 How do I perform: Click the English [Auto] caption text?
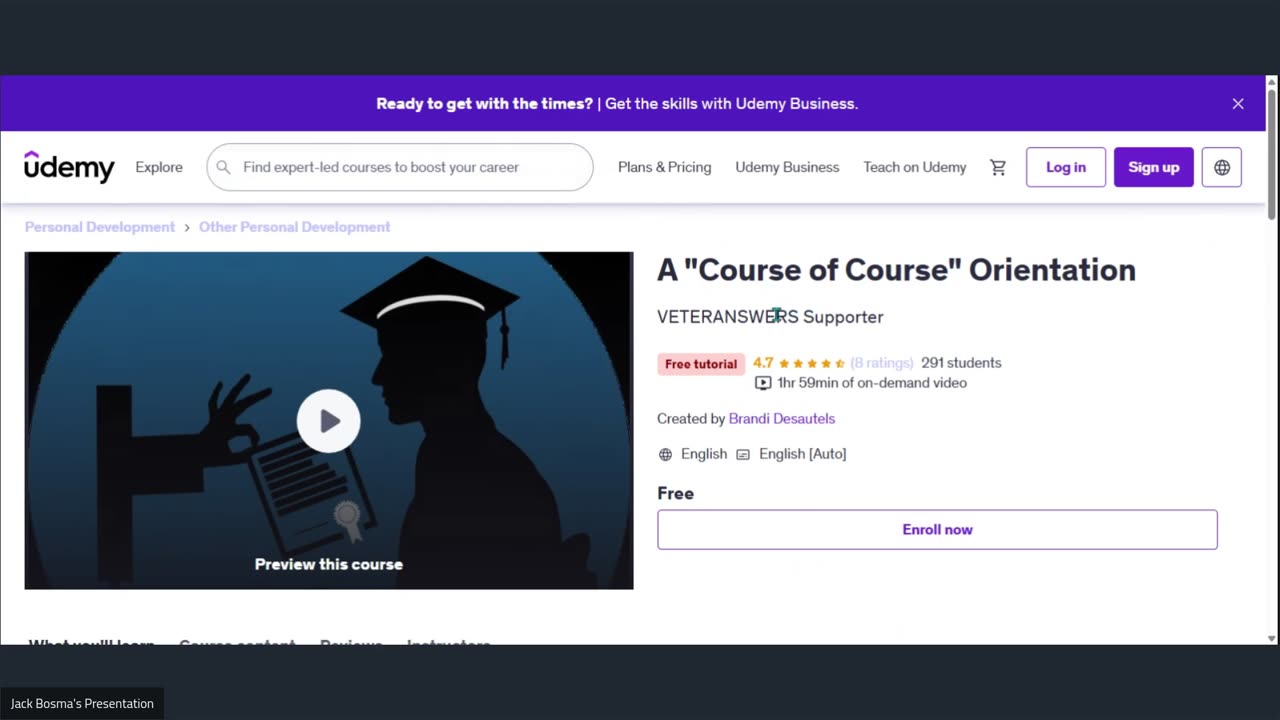click(802, 454)
